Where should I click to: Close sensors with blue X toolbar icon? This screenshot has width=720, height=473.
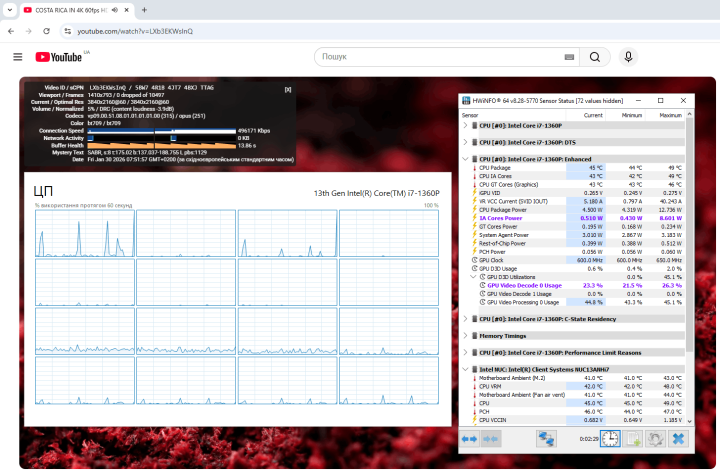tap(678, 439)
